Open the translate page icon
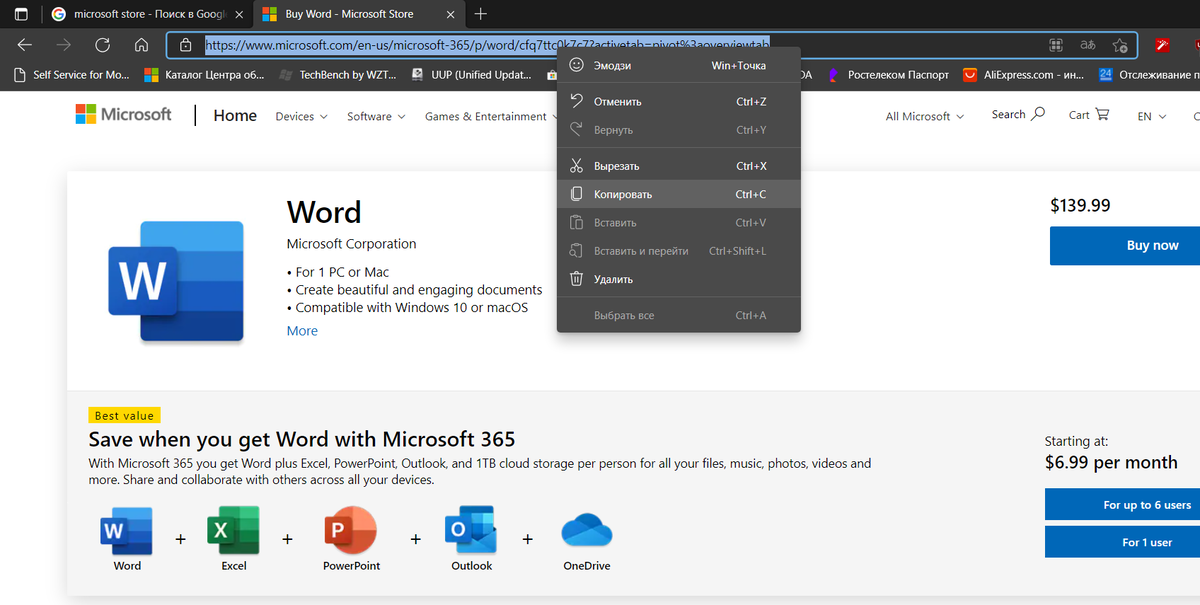Image resolution: width=1200 pixels, height=605 pixels. [1088, 45]
